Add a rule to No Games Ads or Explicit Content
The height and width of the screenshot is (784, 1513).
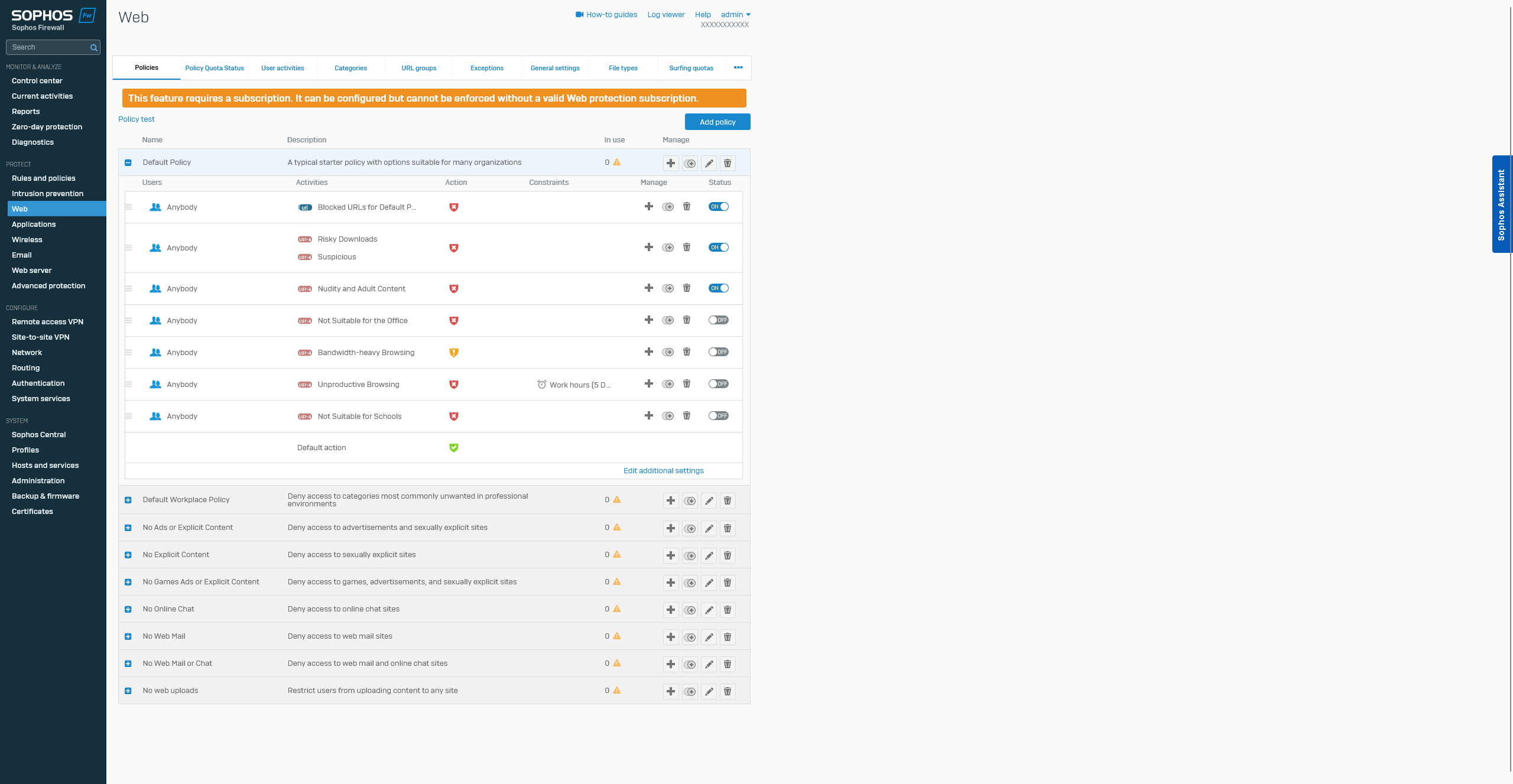point(671,583)
